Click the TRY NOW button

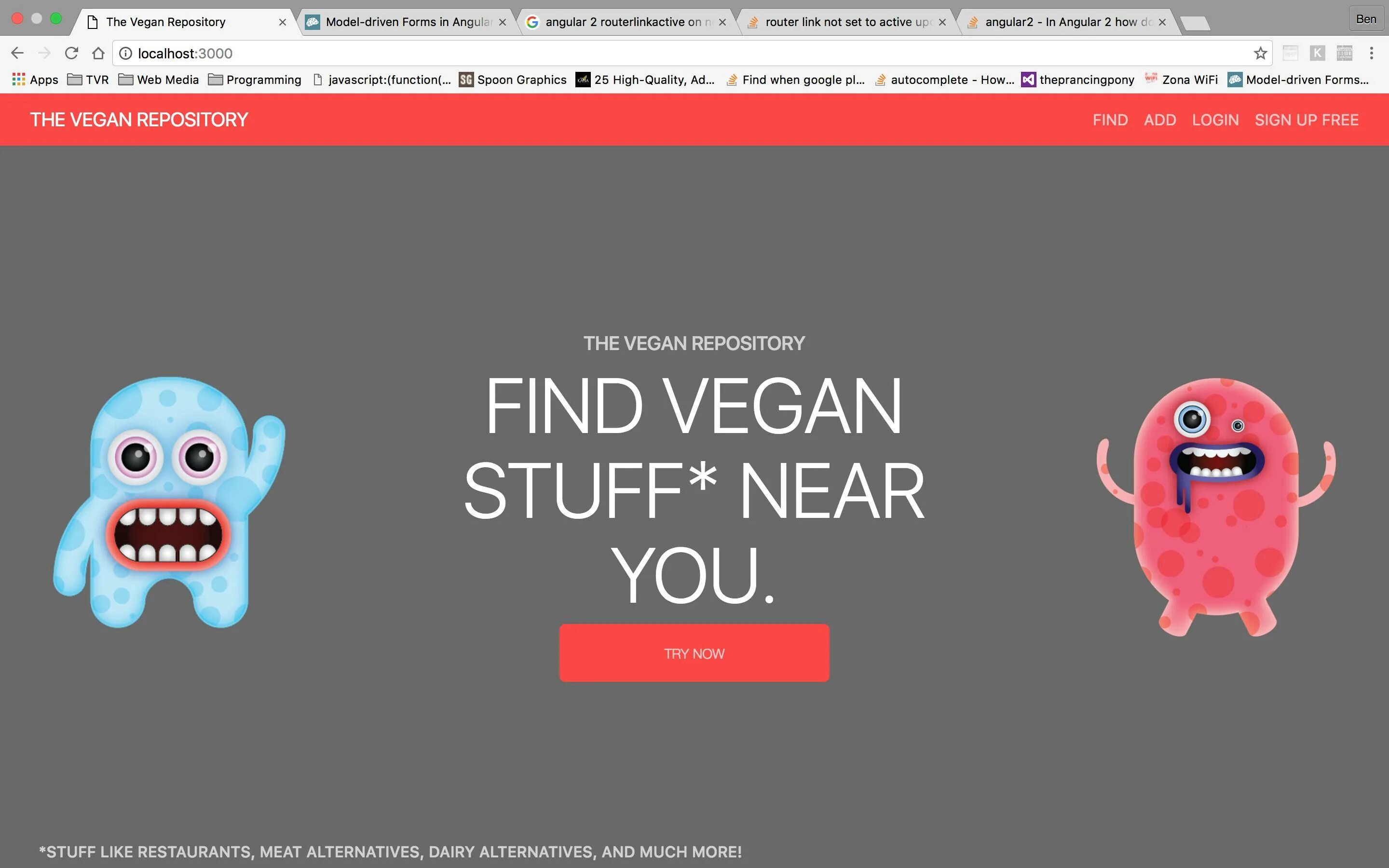pyautogui.click(x=694, y=653)
